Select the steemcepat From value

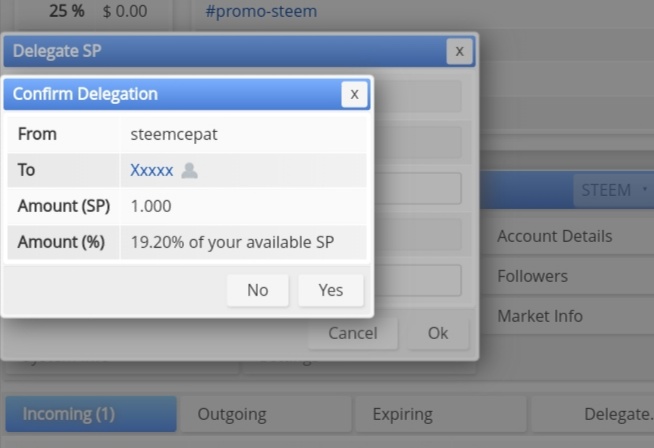(x=174, y=134)
